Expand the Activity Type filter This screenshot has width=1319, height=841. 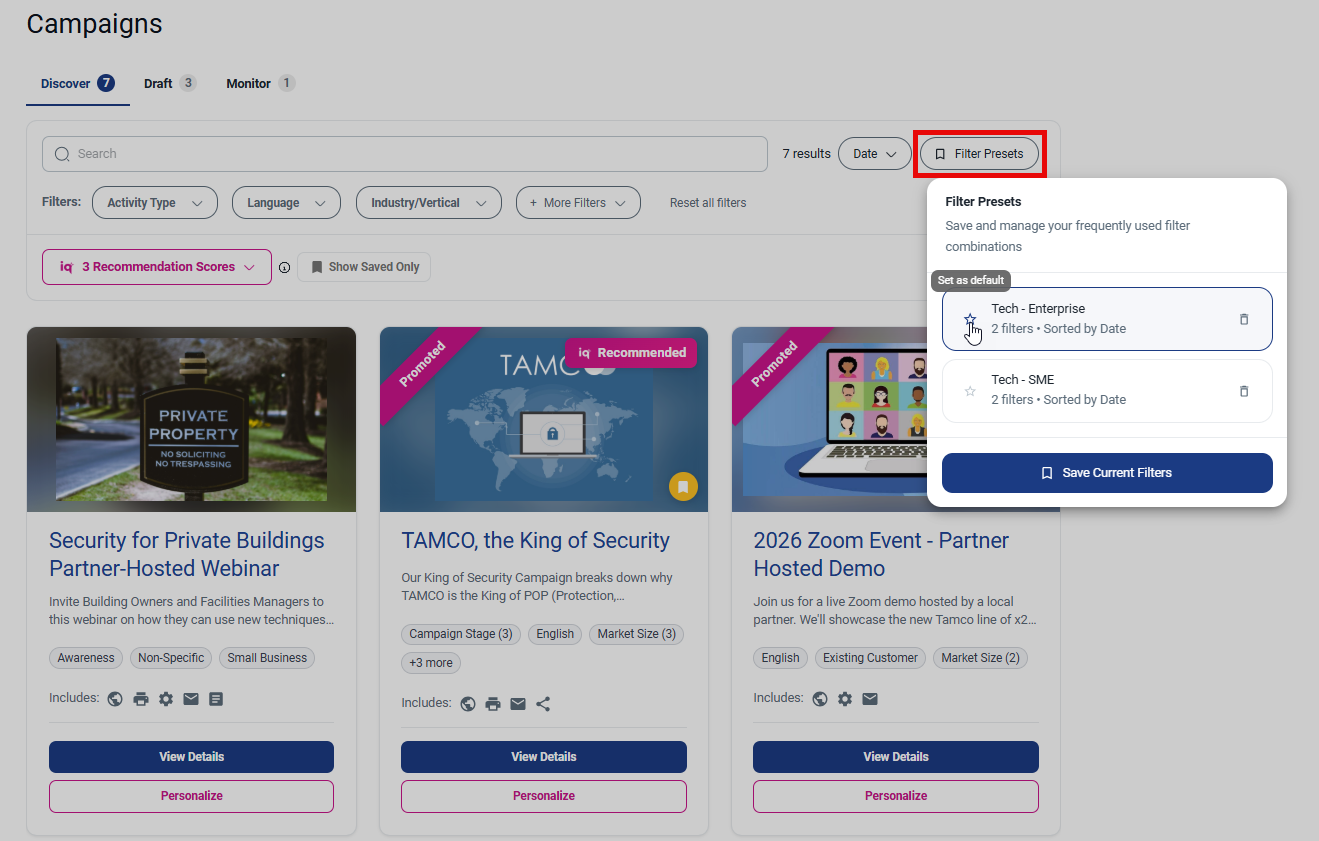[x=155, y=203]
